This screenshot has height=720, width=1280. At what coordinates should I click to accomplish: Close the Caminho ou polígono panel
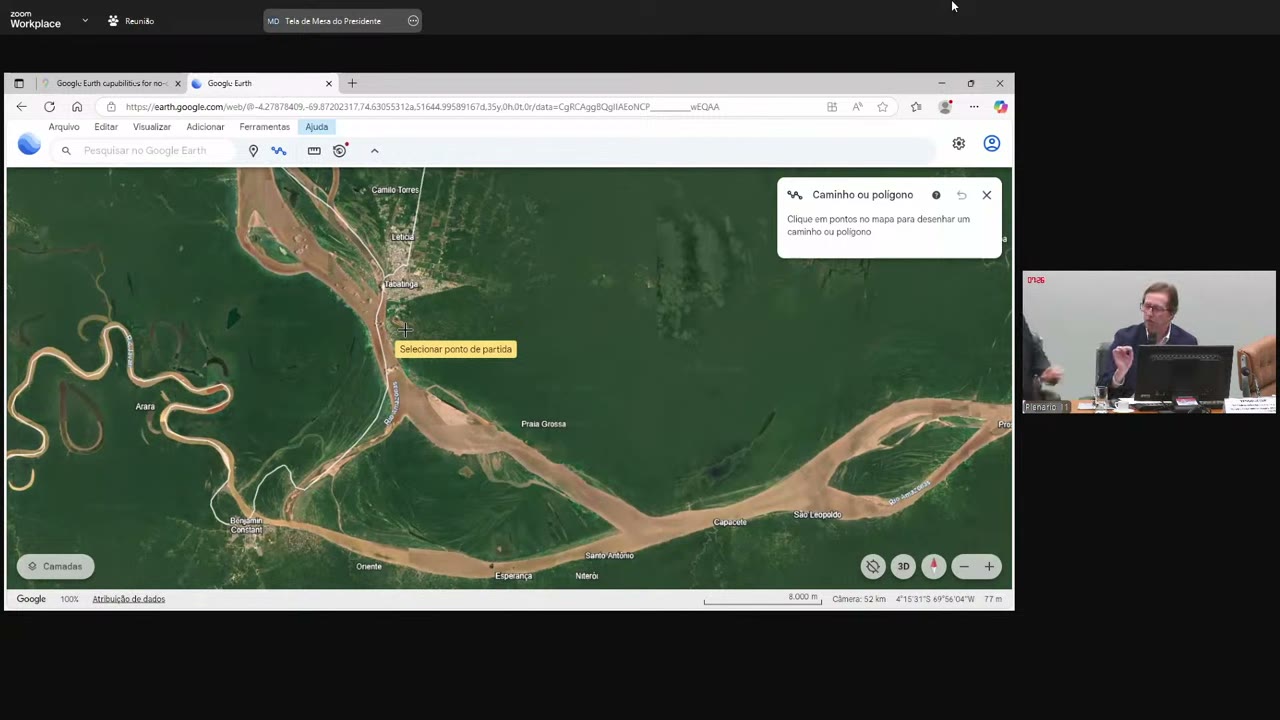pos(987,195)
